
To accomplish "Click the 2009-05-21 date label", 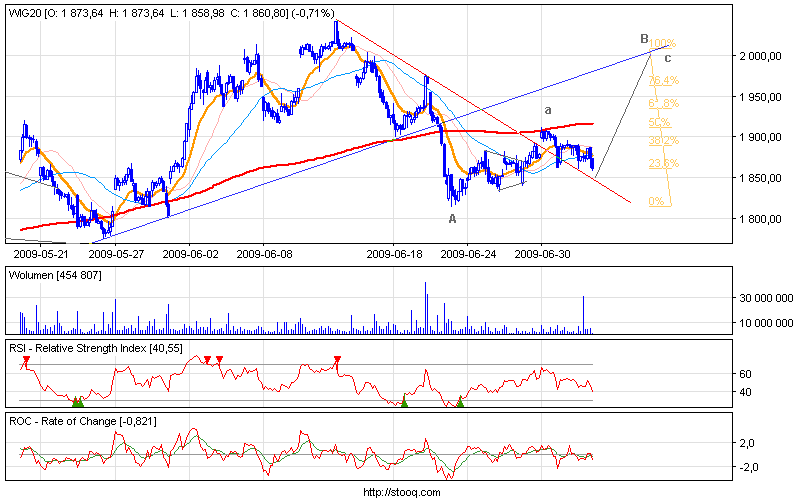I will [41, 254].
